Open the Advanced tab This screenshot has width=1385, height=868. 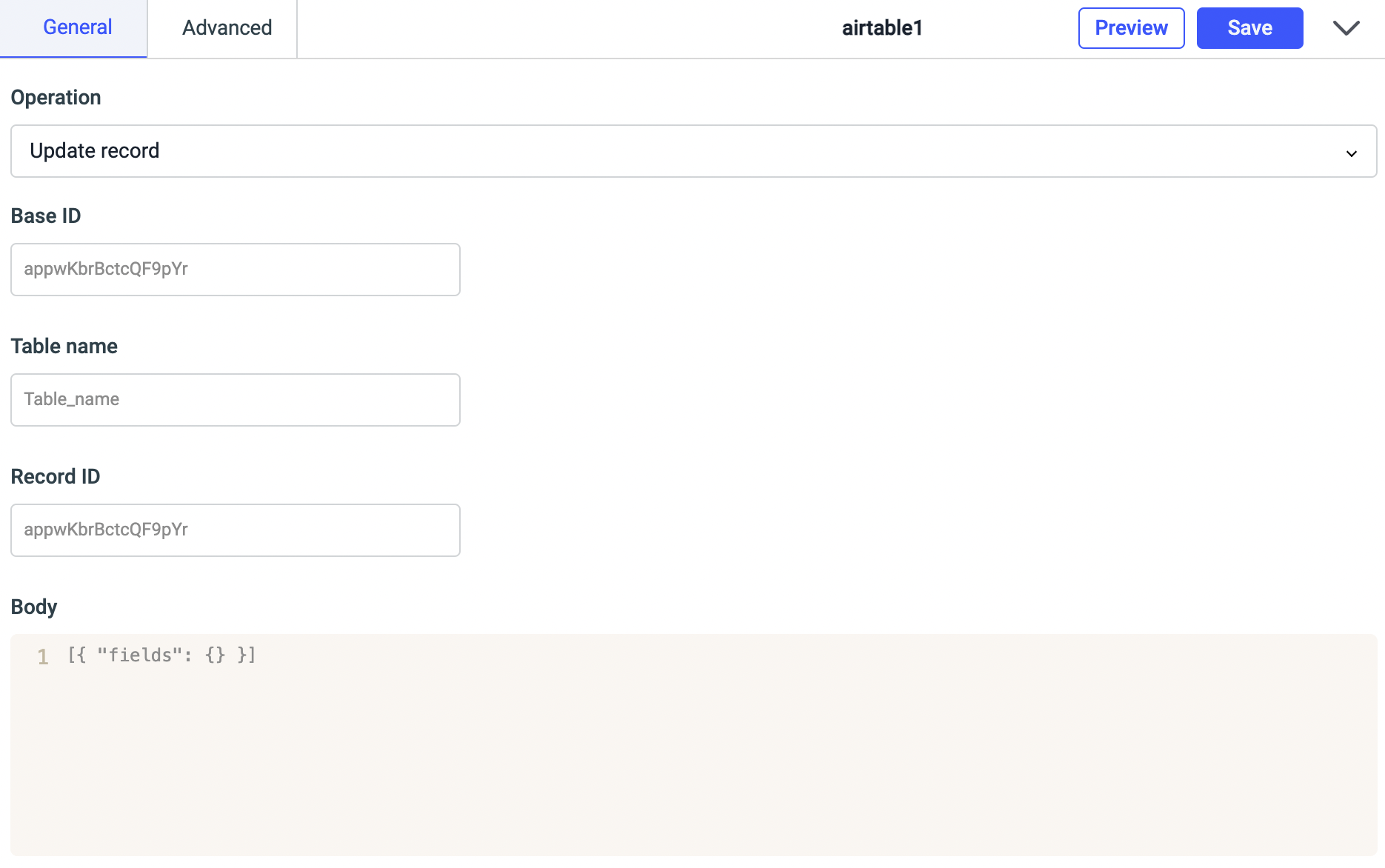(x=227, y=28)
